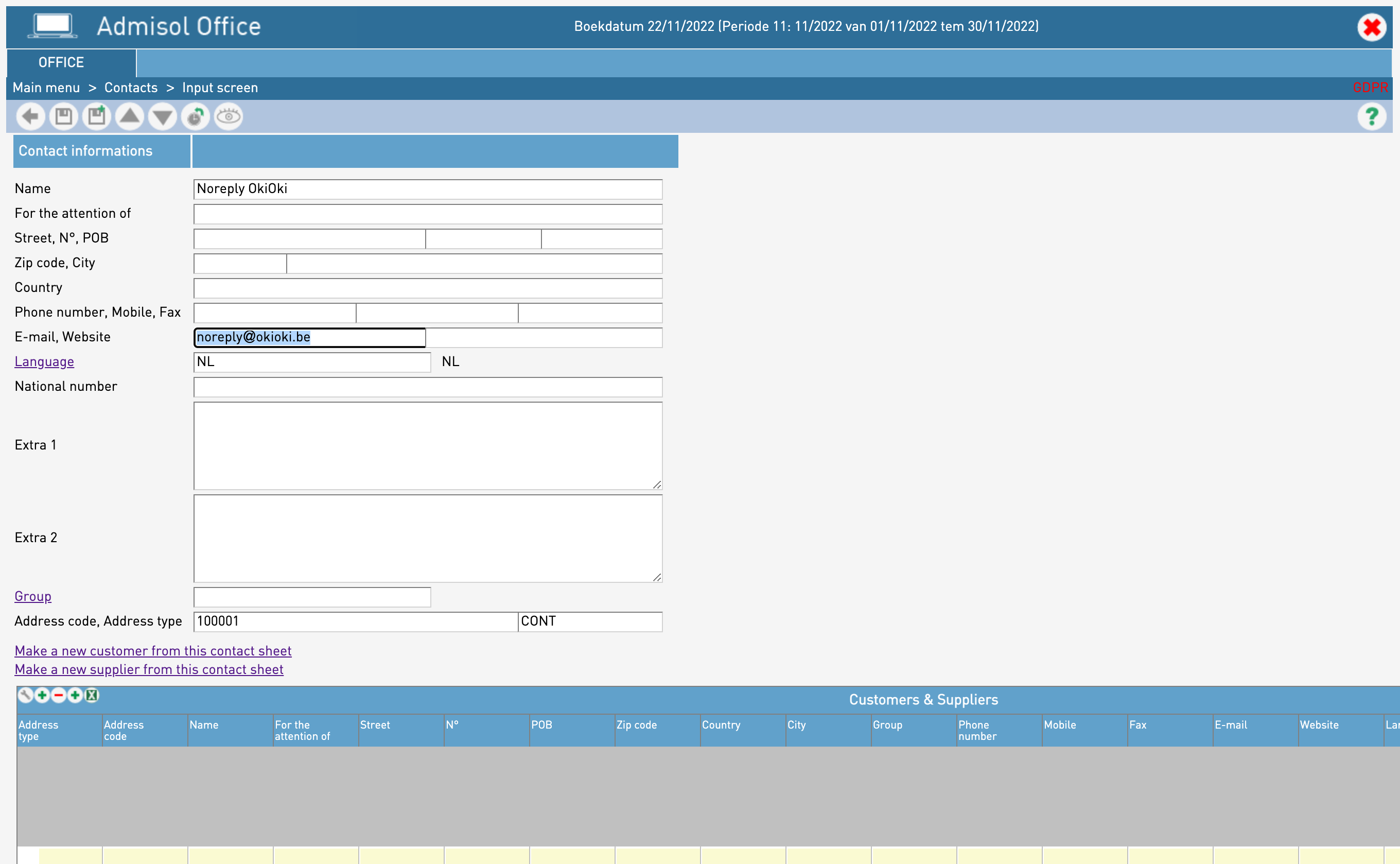1400x864 pixels.
Task: Save as new with the floppy-plus icon
Action: click(97, 117)
